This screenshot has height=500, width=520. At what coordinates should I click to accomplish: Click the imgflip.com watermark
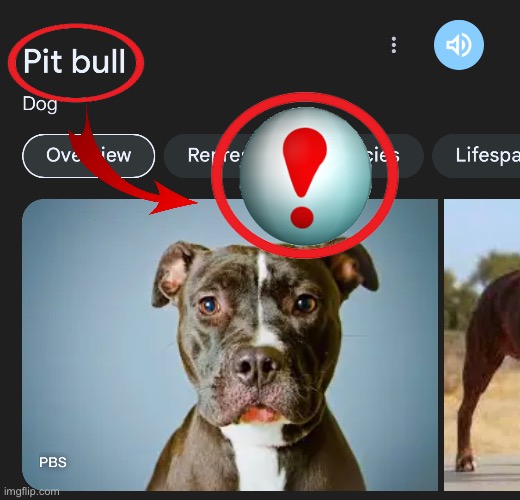tap(32, 491)
